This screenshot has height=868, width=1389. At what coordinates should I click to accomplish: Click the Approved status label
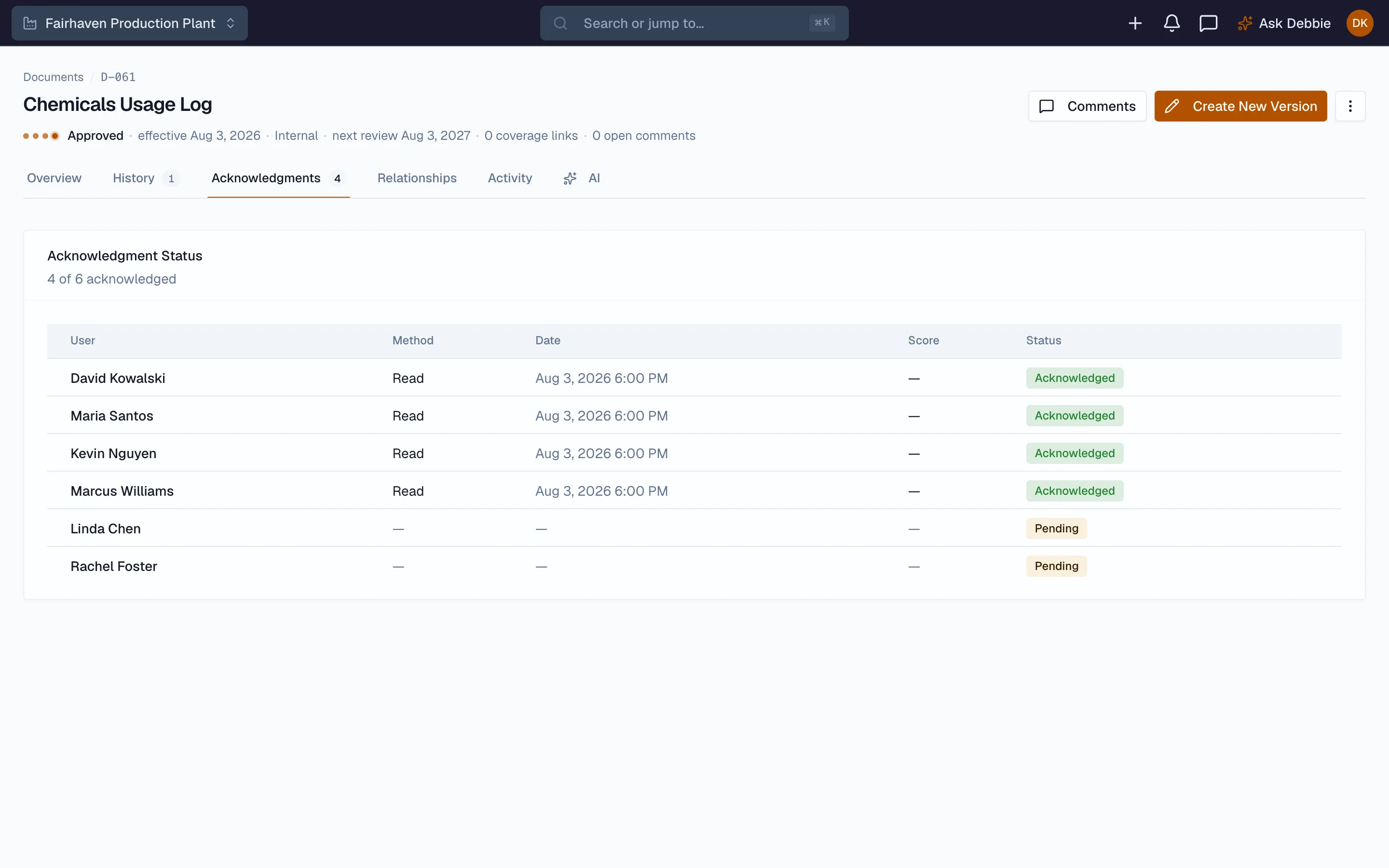tap(95, 136)
